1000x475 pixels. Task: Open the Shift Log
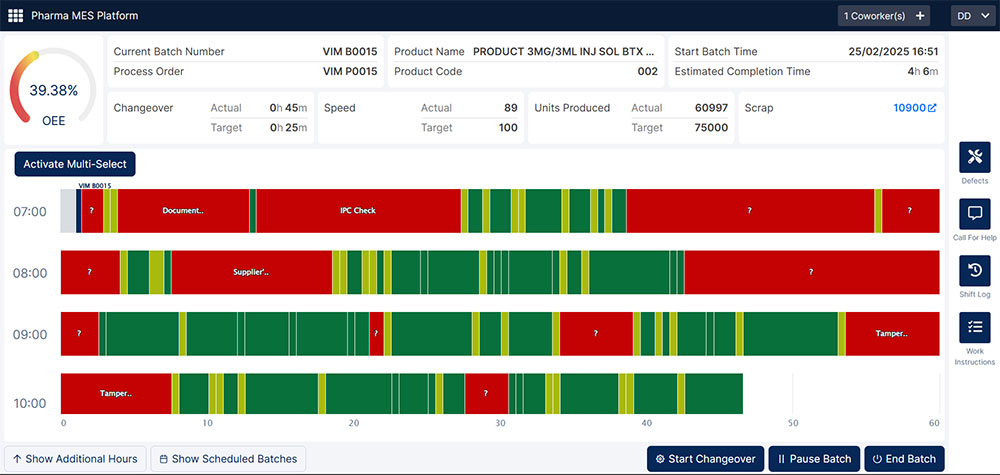tap(974, 270)
